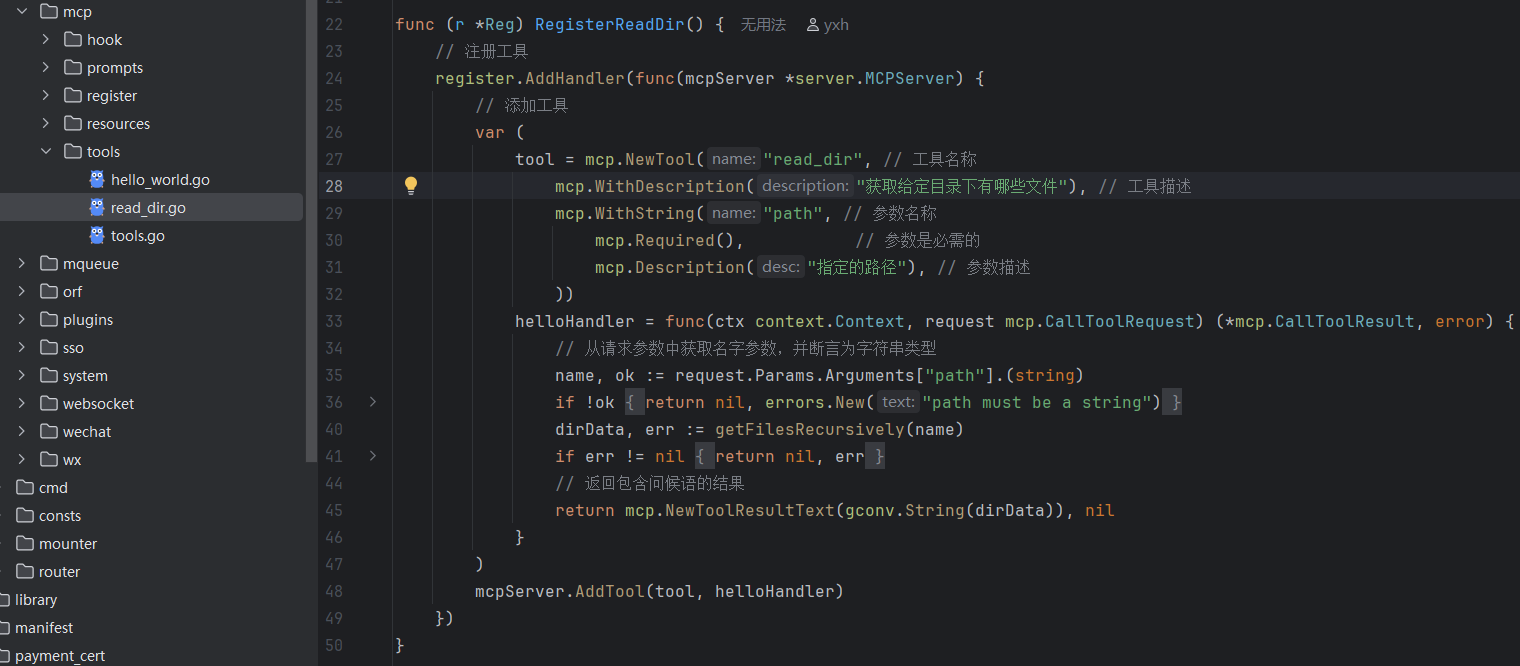Select the plugins folder label

tap(88, 320)
